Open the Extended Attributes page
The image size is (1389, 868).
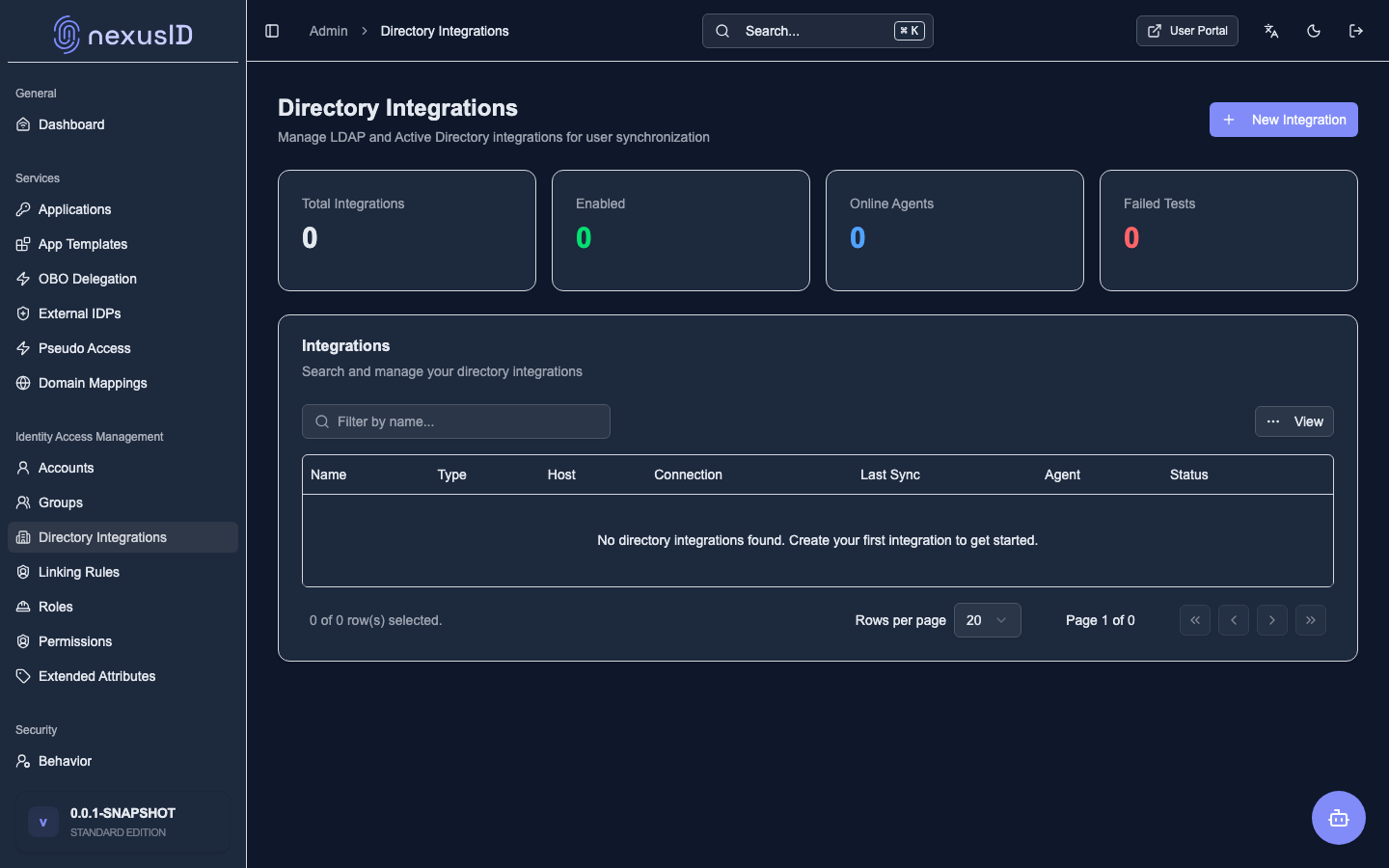click(123, 676)
